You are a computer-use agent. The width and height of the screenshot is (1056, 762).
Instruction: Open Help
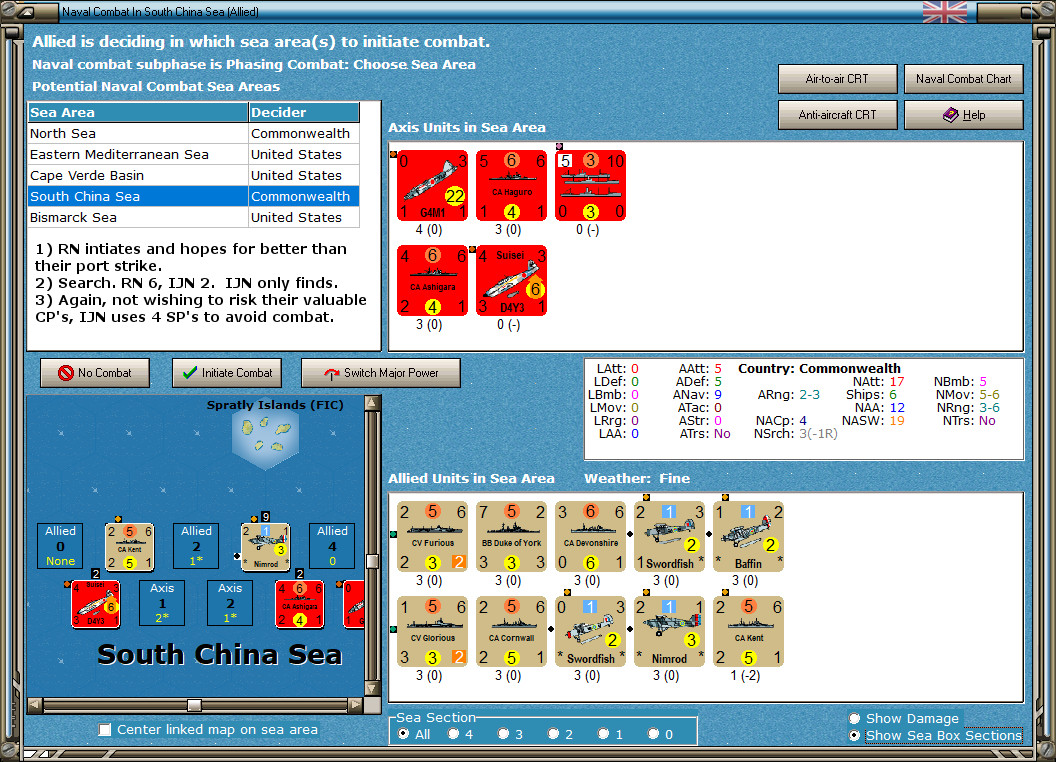[964, 115]
